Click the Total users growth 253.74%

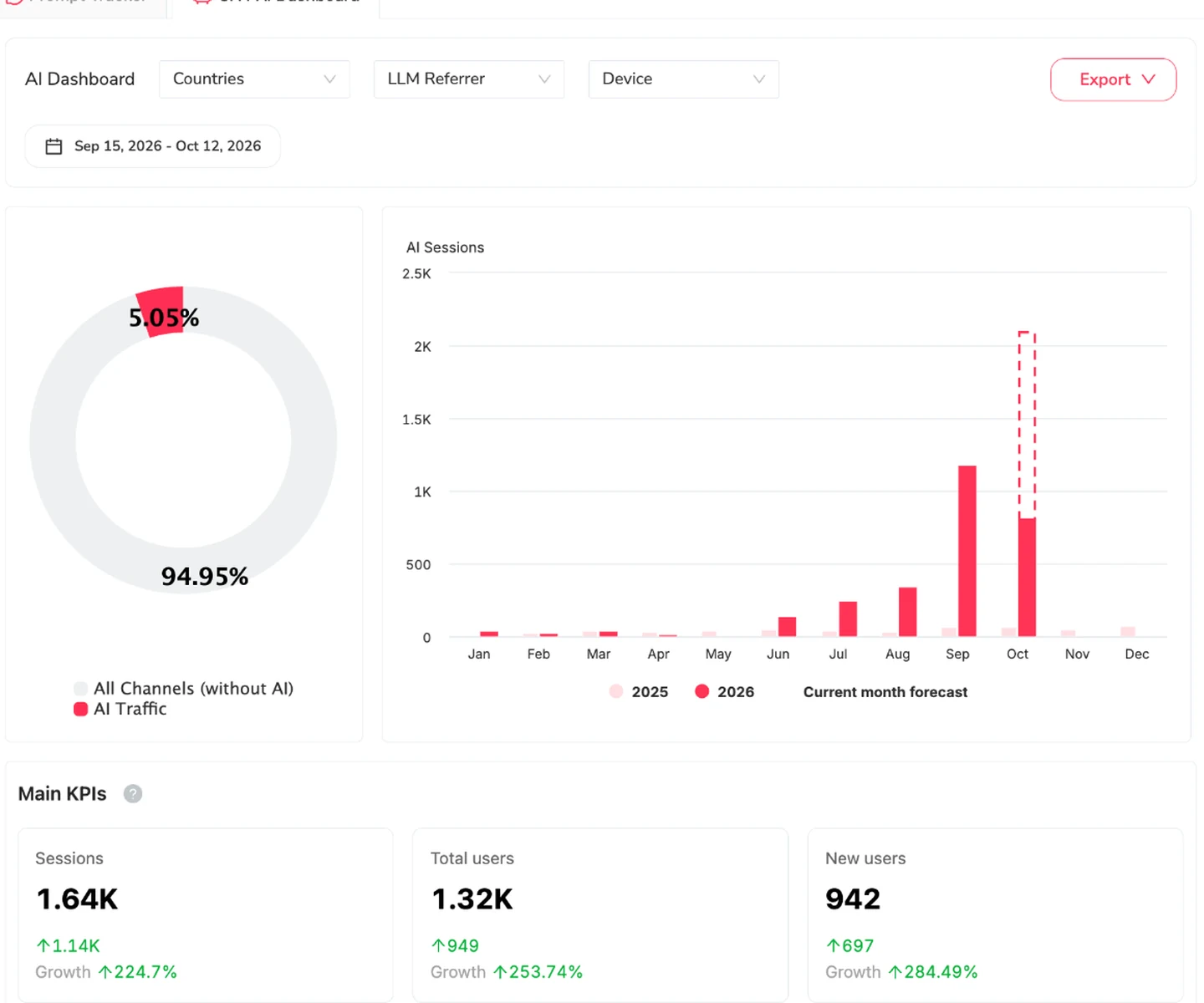click(538, 972)
